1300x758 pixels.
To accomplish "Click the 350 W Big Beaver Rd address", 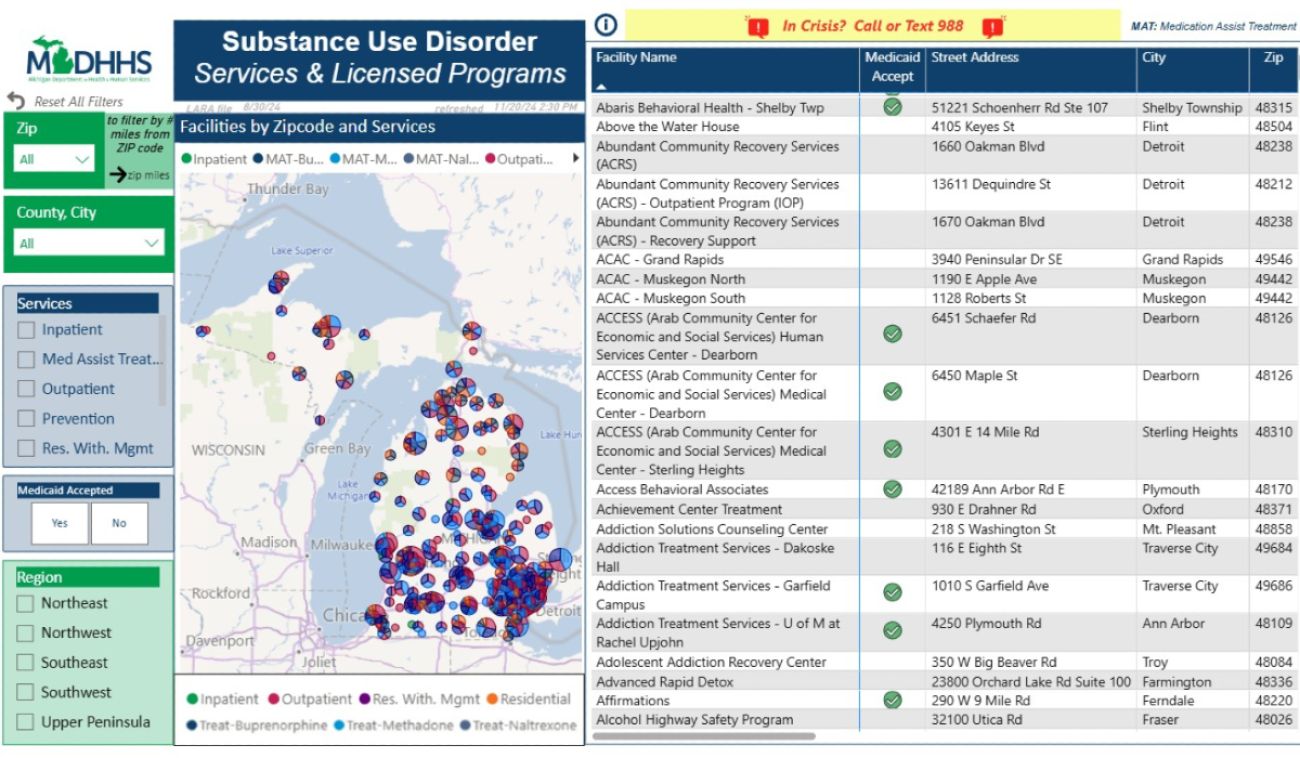I will 994,662.
